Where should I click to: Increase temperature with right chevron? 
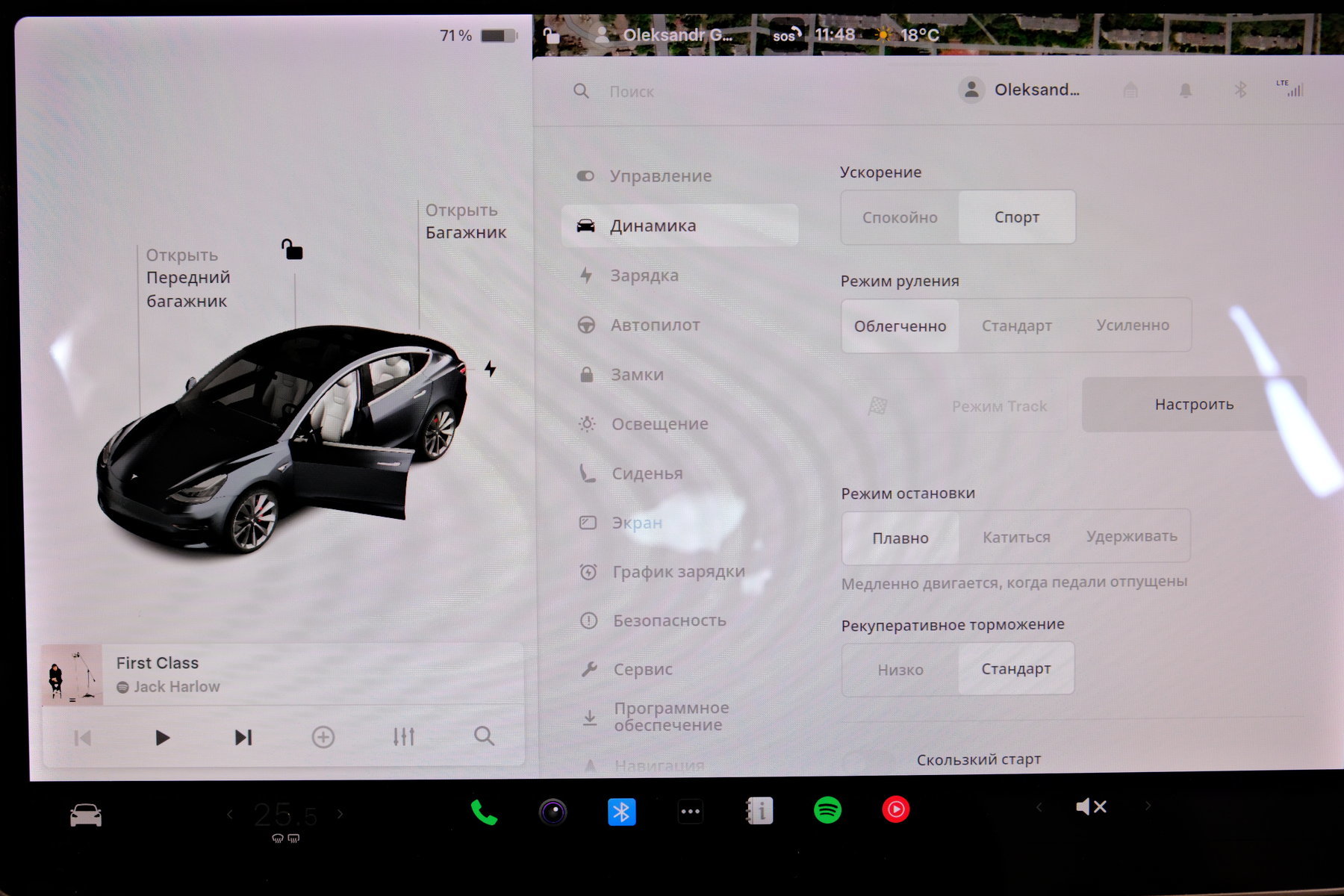point(340,814)
